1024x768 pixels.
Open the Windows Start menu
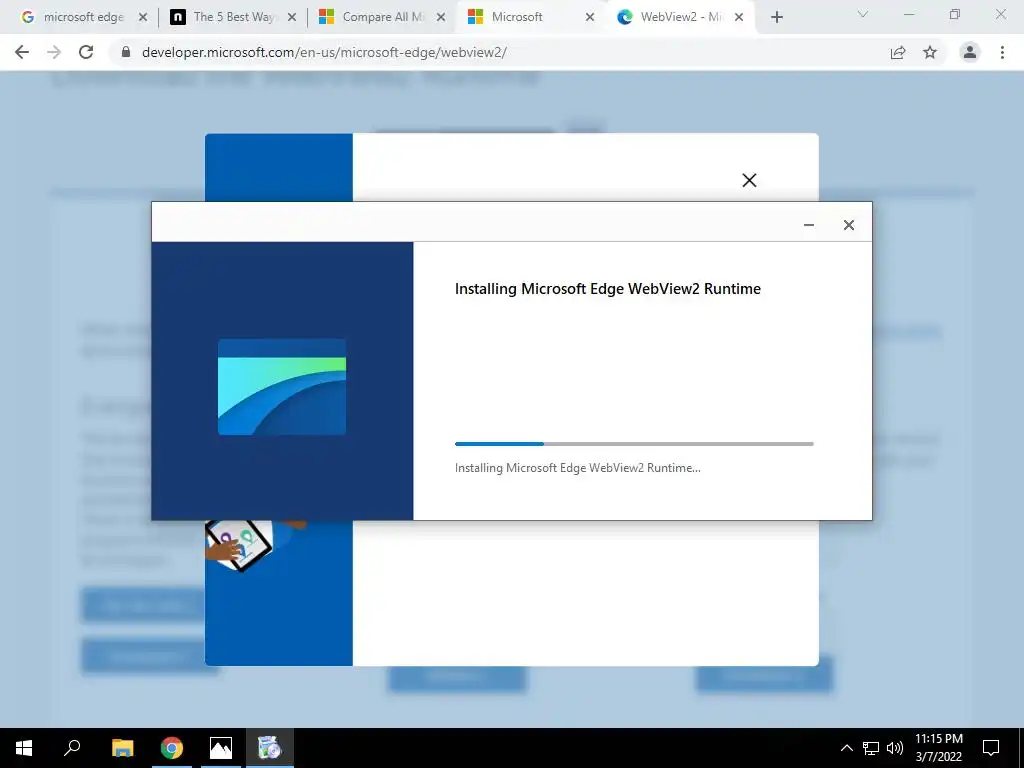pyautogui.click(x=24, y=748)
